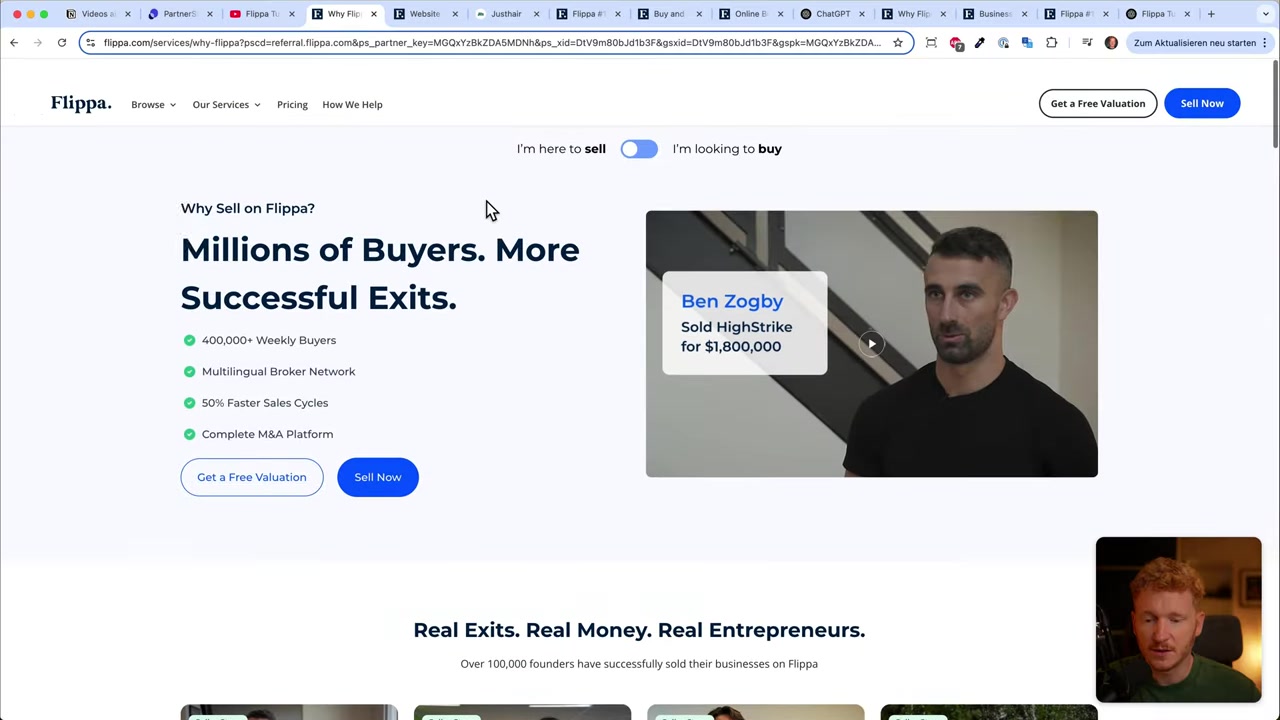Expand the Browse dropdown
Screen dimensions: 1280x720
pos(153,104)
